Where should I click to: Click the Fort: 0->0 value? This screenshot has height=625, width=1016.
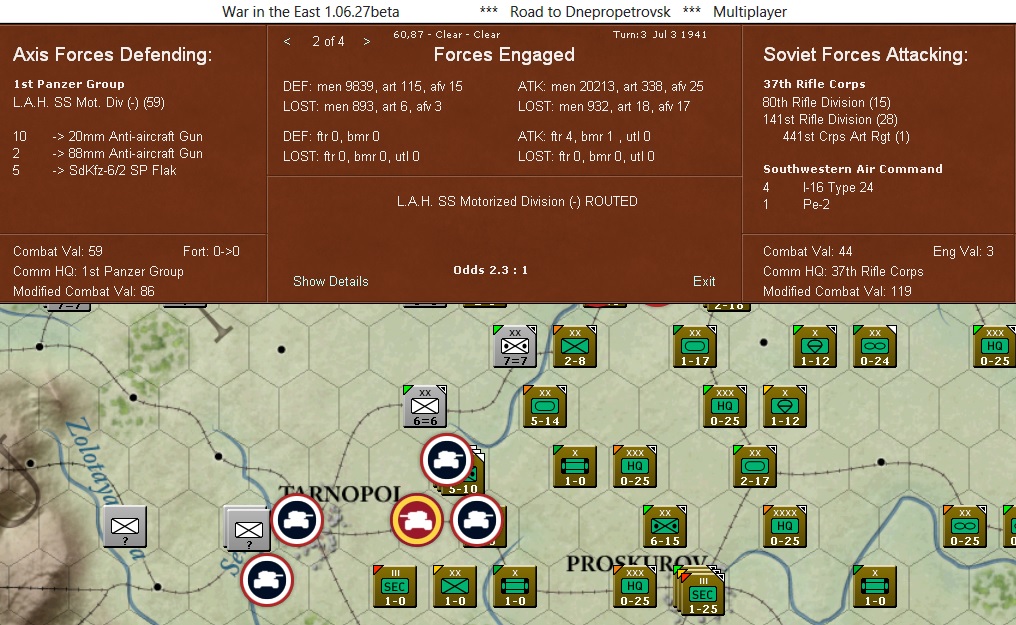pos(211,251)
